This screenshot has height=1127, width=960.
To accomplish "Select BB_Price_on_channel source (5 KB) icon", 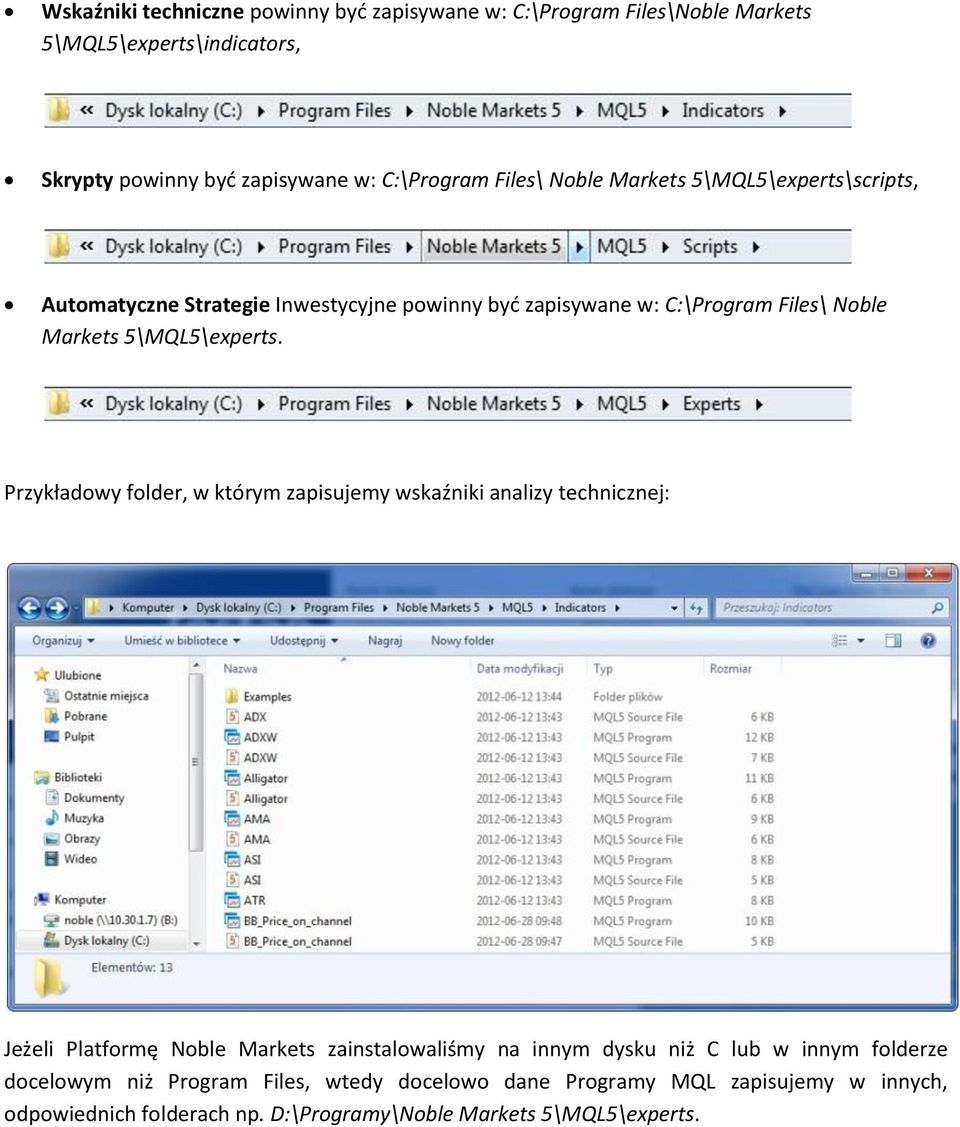I will click(x=231, y=941).
